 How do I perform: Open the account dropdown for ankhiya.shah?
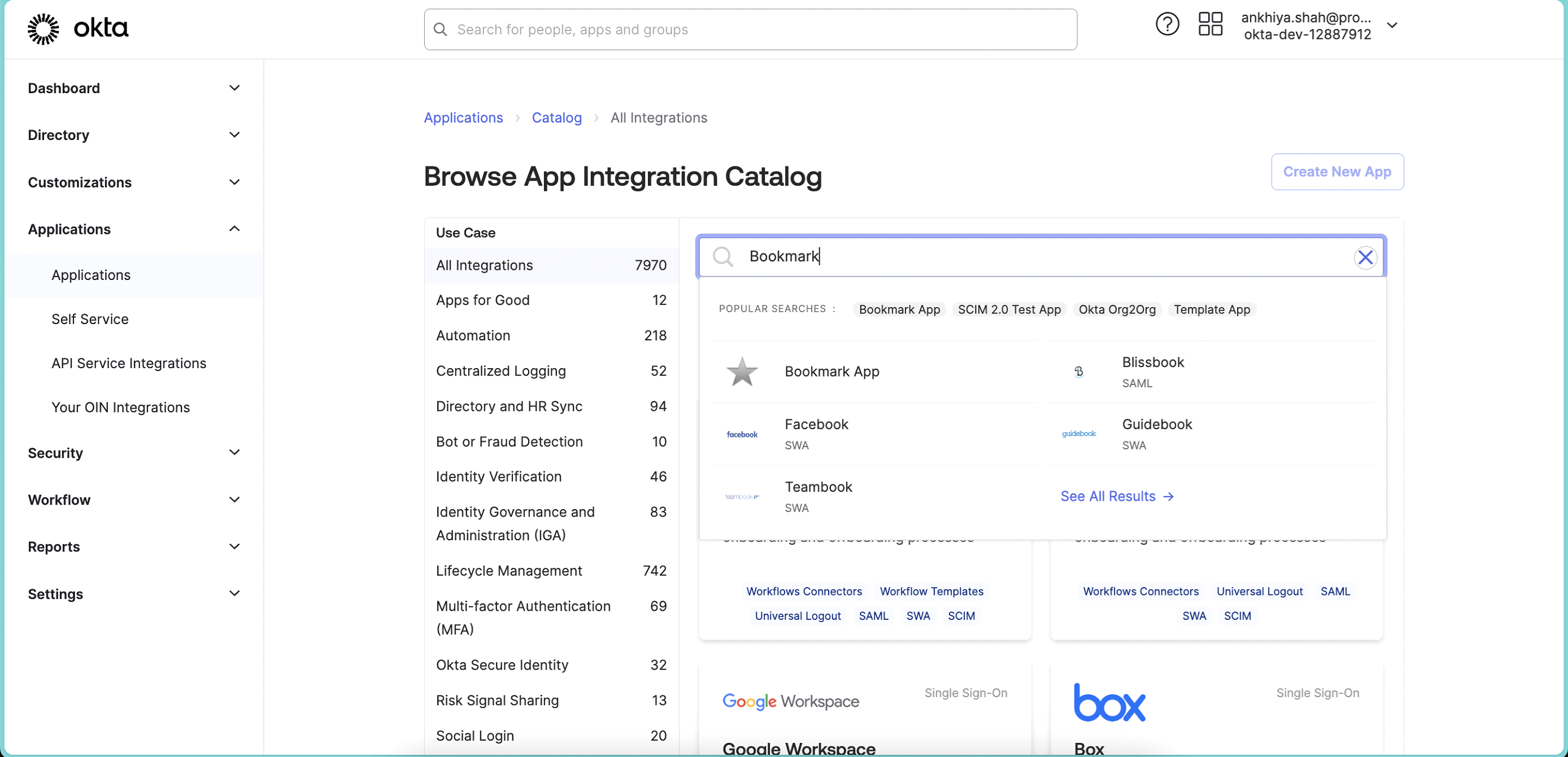pos(1393,25)
